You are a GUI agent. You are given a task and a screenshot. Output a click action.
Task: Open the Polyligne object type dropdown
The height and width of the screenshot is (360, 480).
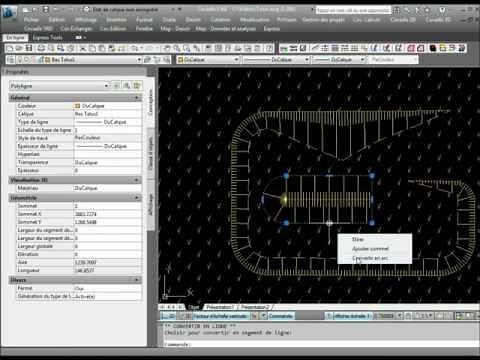[106, 86]
